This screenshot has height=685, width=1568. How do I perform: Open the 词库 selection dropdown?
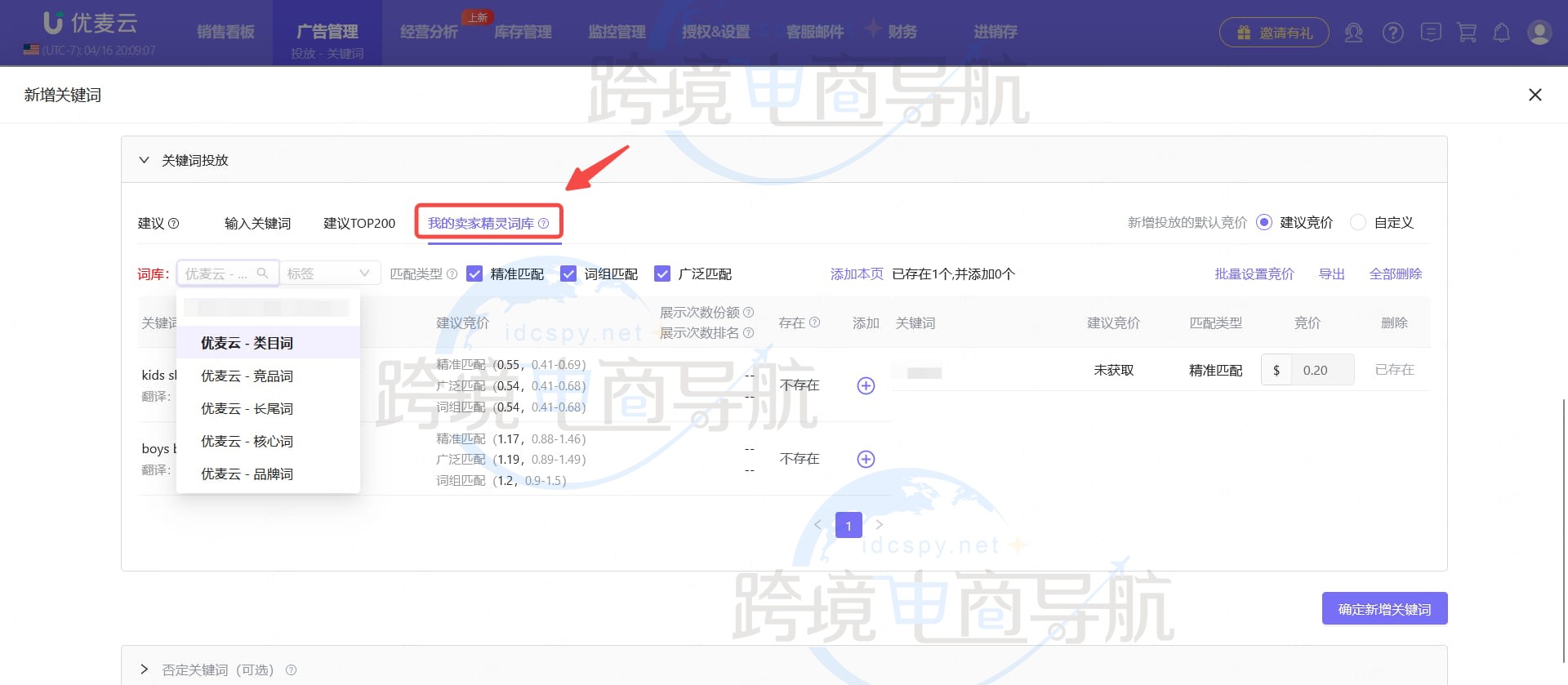pos(228,274)
